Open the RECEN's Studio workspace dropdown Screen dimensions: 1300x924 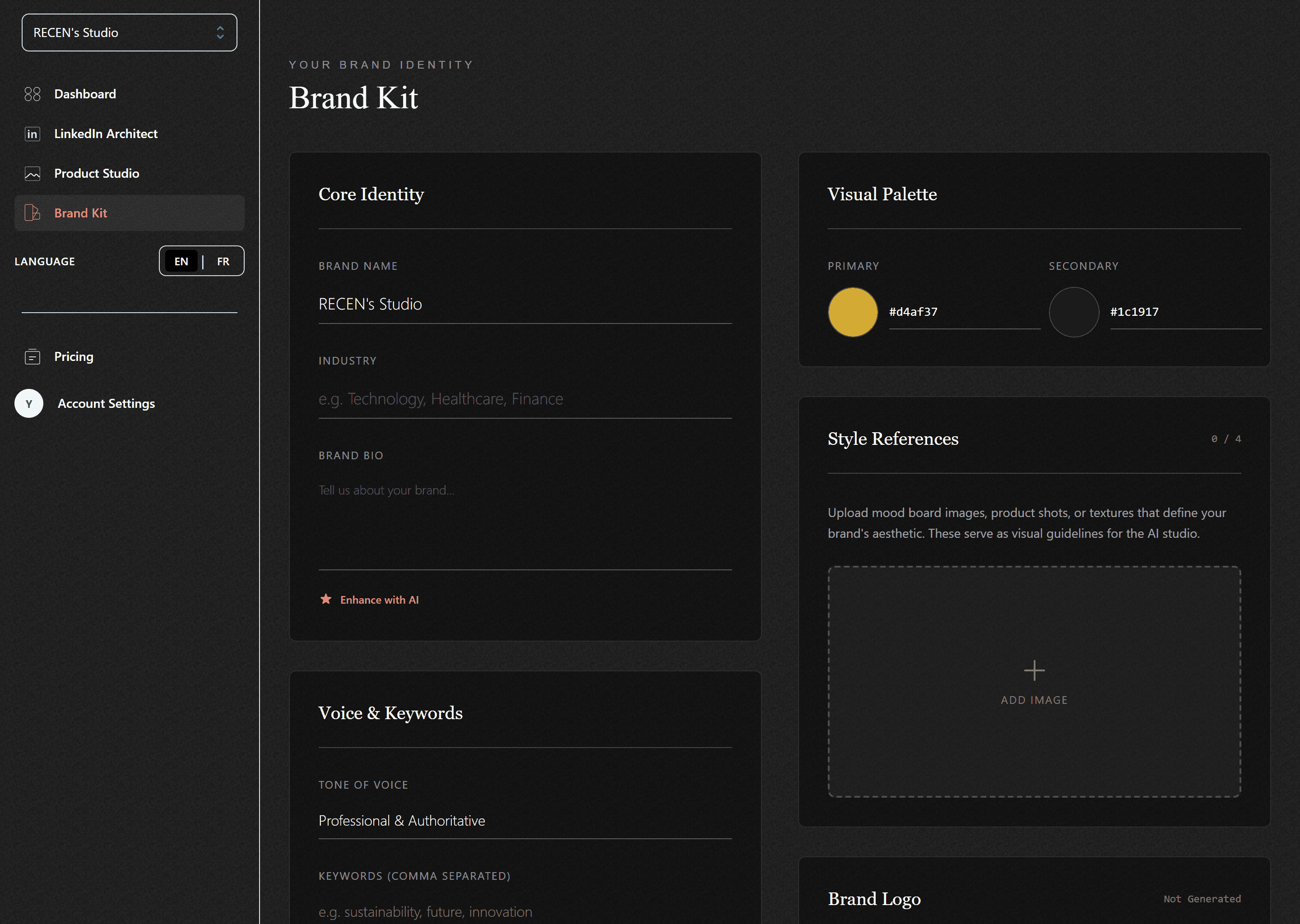click(129, 32)
